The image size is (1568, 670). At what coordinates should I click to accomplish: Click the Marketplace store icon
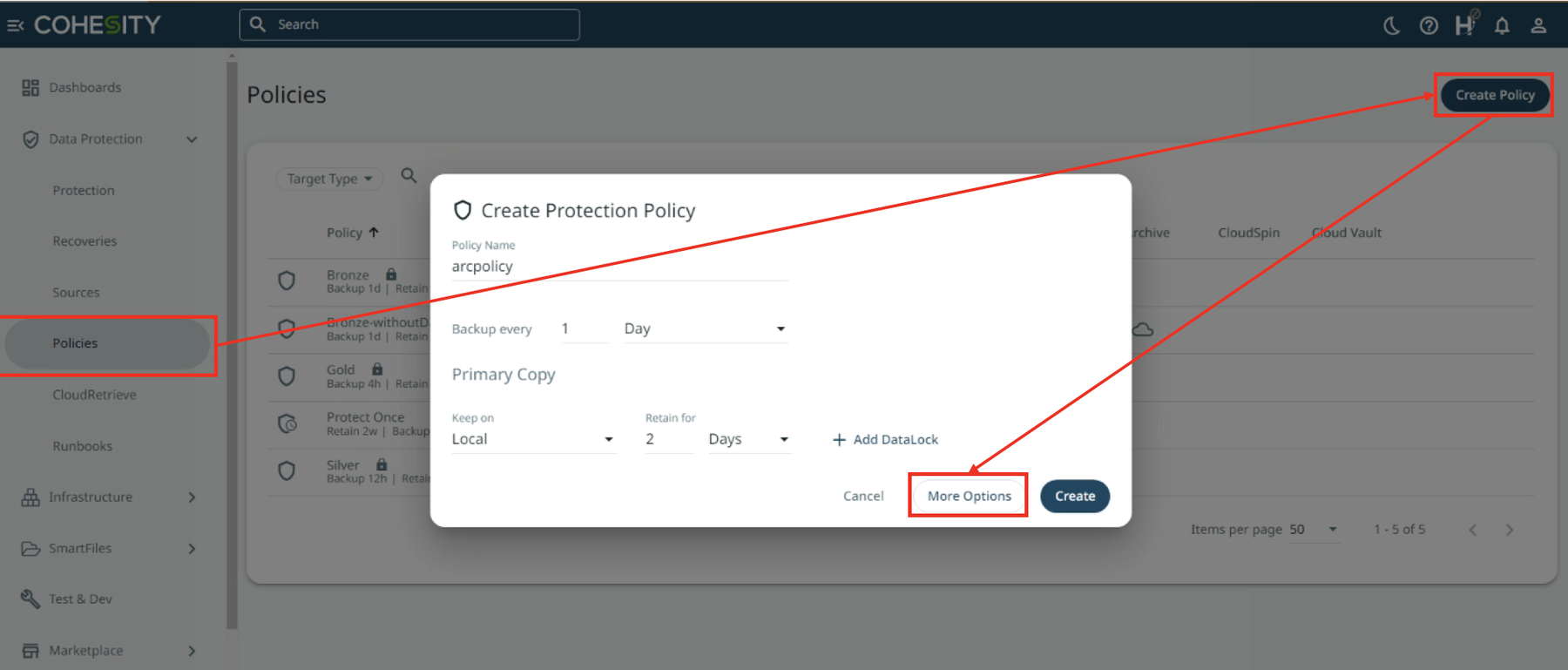(30, 651)
